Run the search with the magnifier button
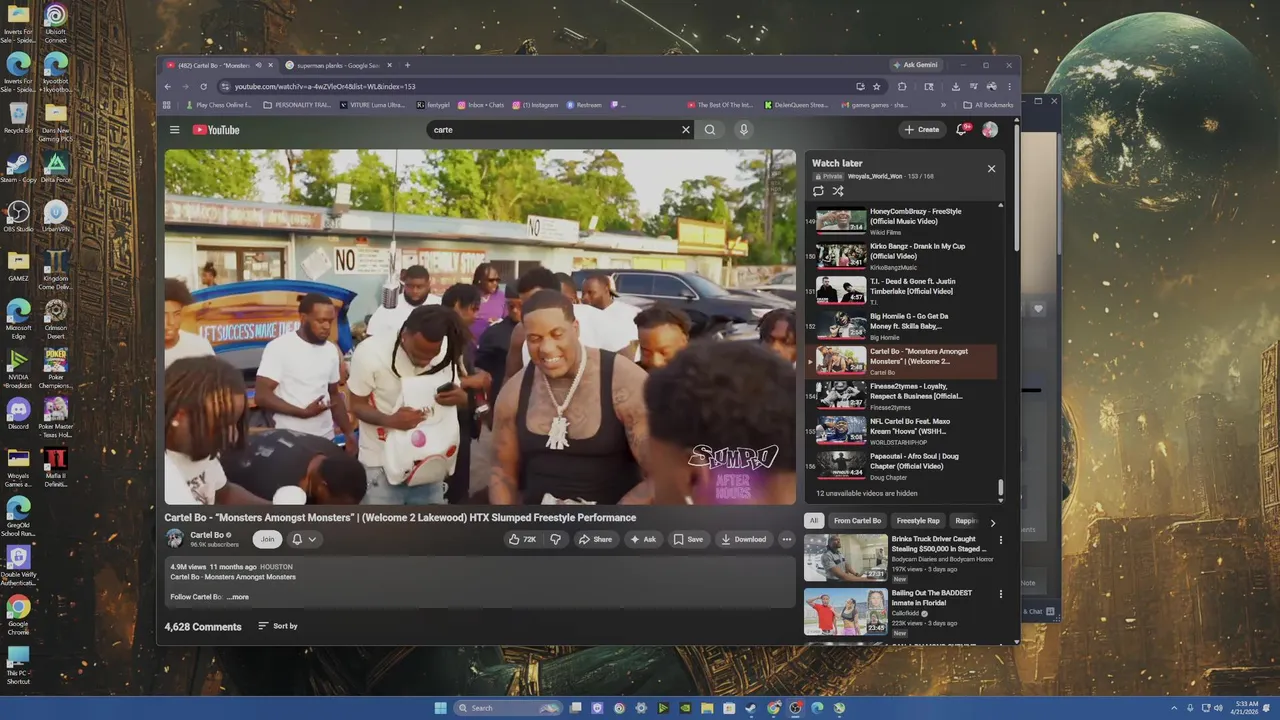 (710, 130)
